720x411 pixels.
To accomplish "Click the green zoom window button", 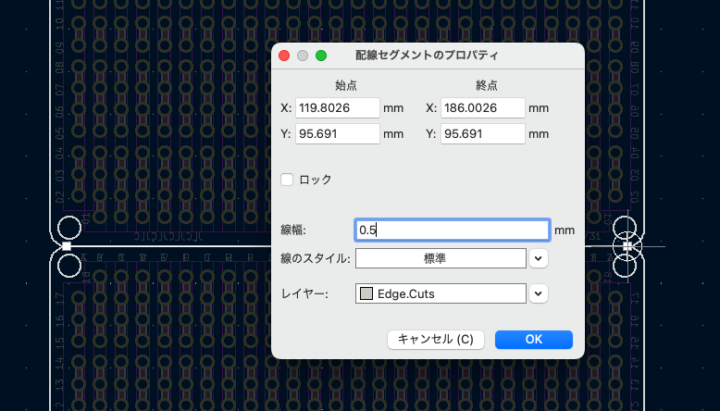I will 321,56.
